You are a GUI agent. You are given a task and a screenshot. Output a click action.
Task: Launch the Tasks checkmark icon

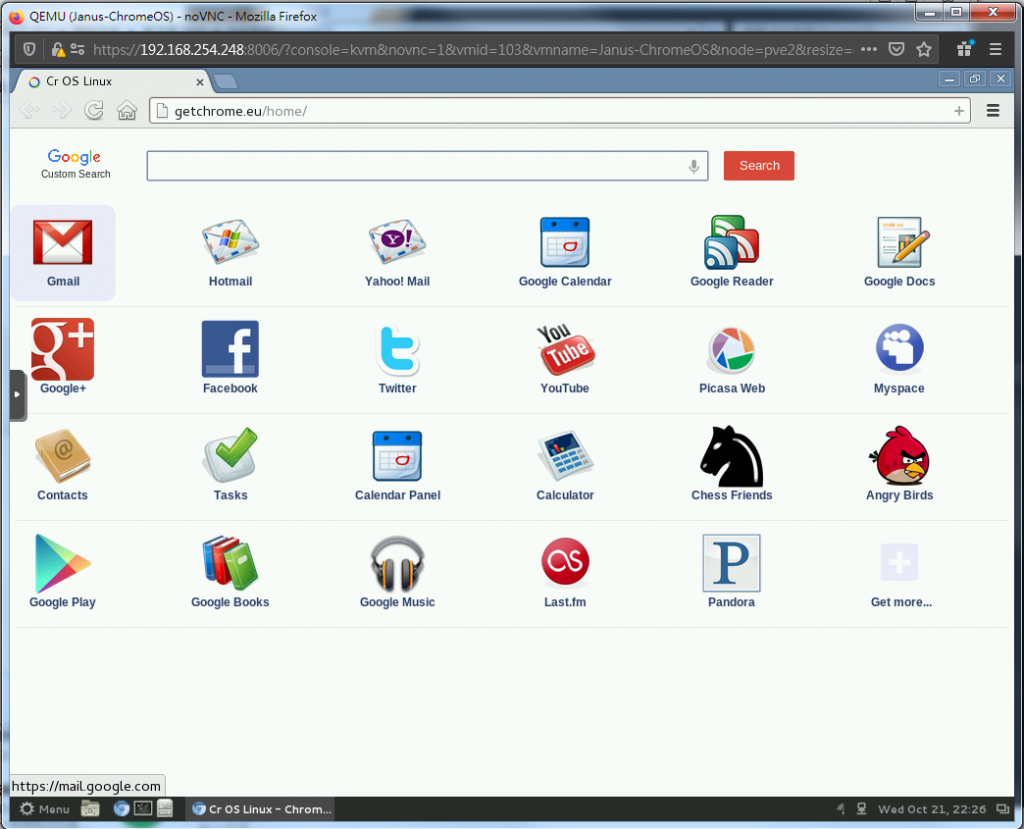pos(230,455)
